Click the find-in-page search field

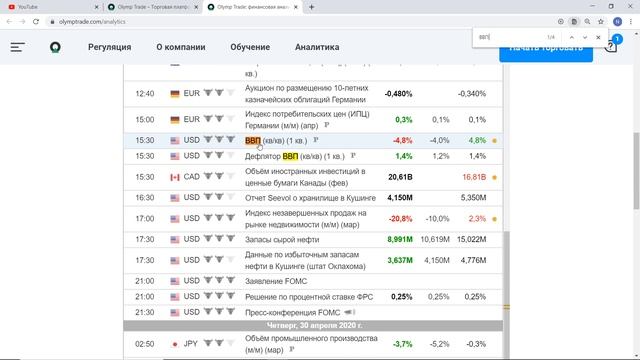510,37
